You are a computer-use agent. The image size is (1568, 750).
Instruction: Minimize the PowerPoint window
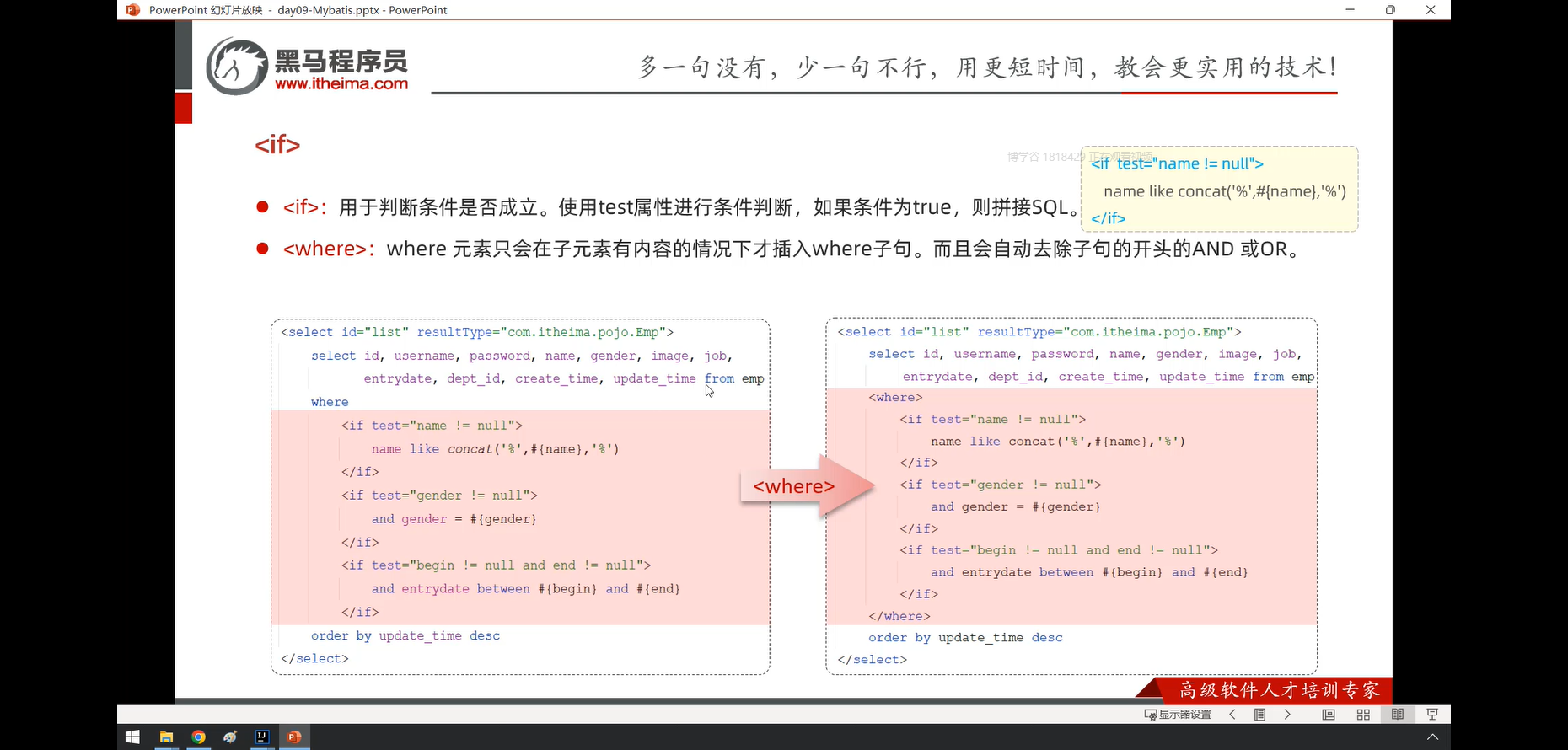[x=1350, y=10]
